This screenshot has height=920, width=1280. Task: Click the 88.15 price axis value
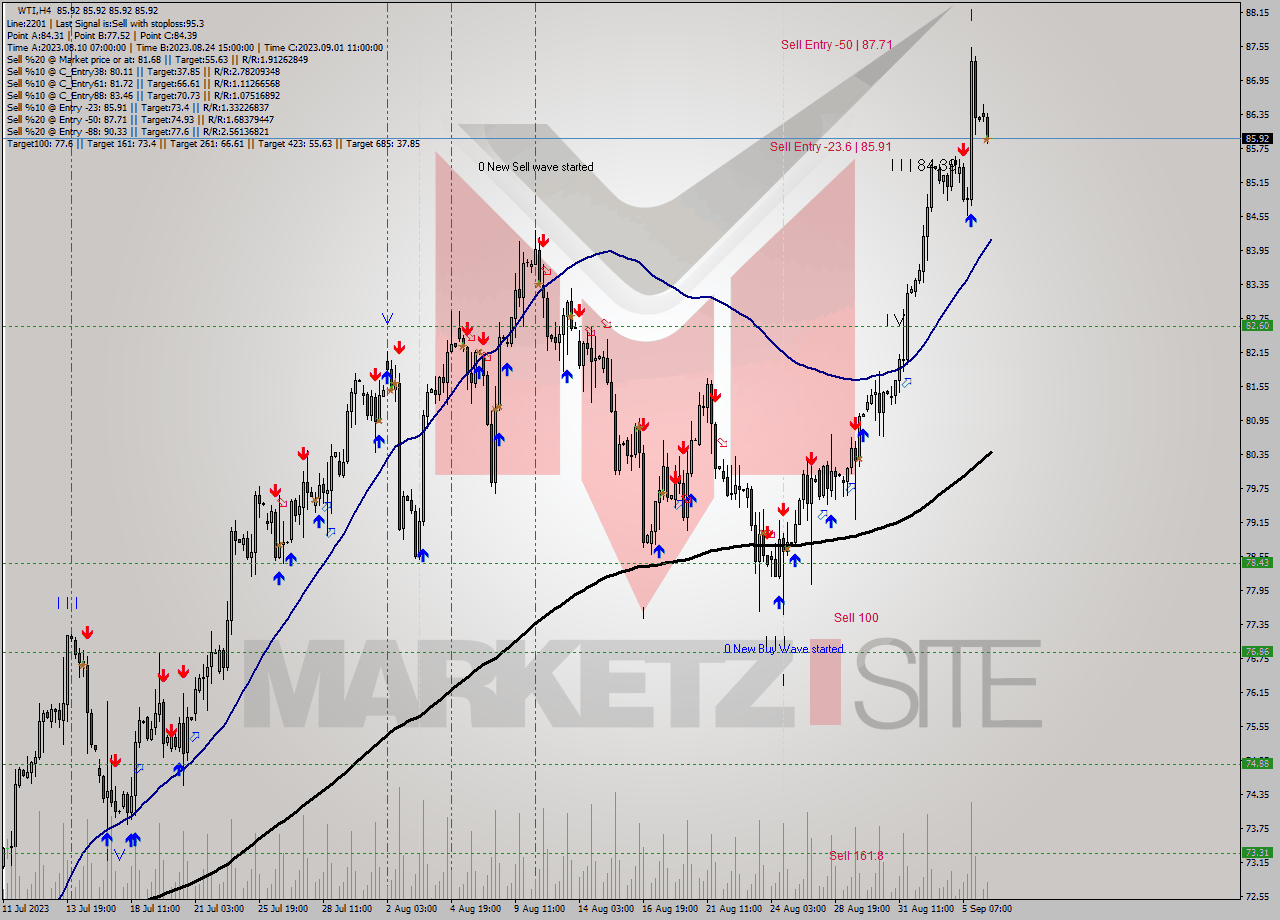1257,12
